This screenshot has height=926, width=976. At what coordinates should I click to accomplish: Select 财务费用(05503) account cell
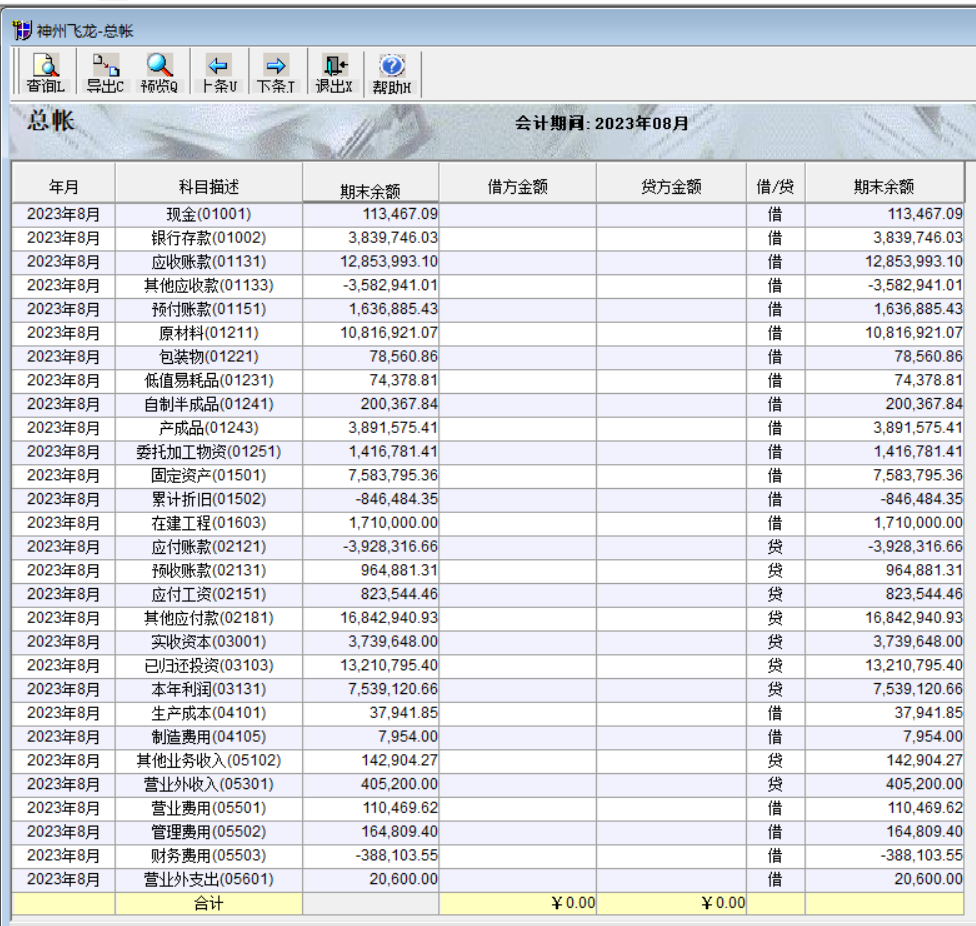pos(209,856)
